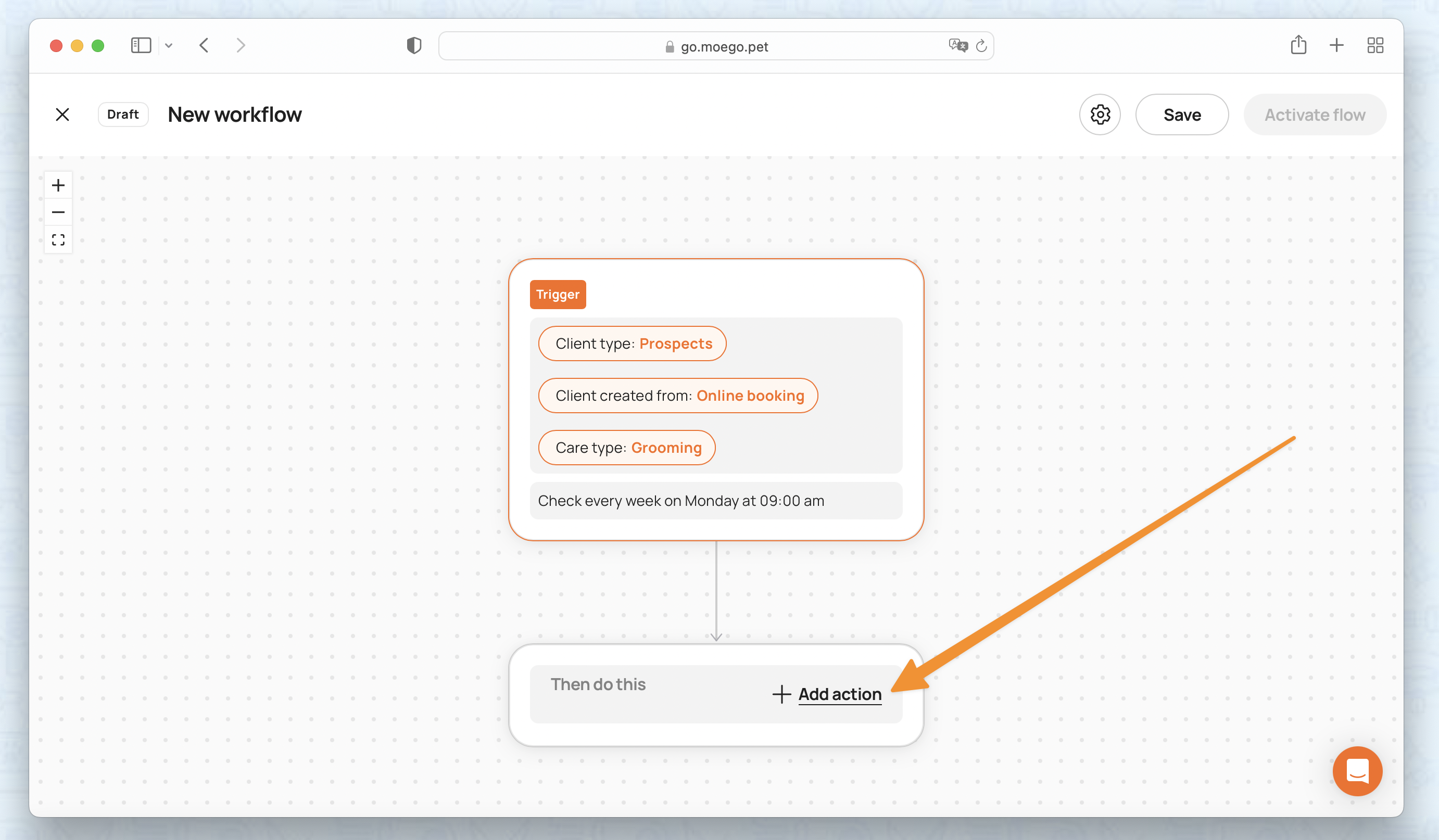Show Safari tab overview grid

coord(1375,45)
